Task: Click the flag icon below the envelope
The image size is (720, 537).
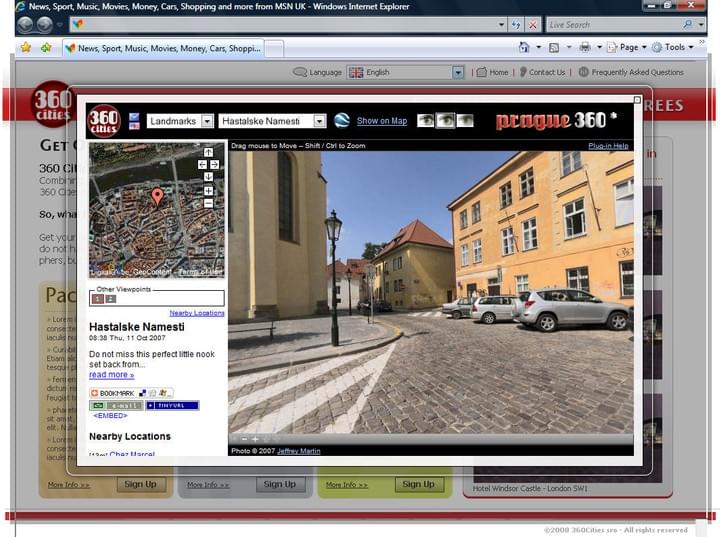Action: (x=134, y=125)
